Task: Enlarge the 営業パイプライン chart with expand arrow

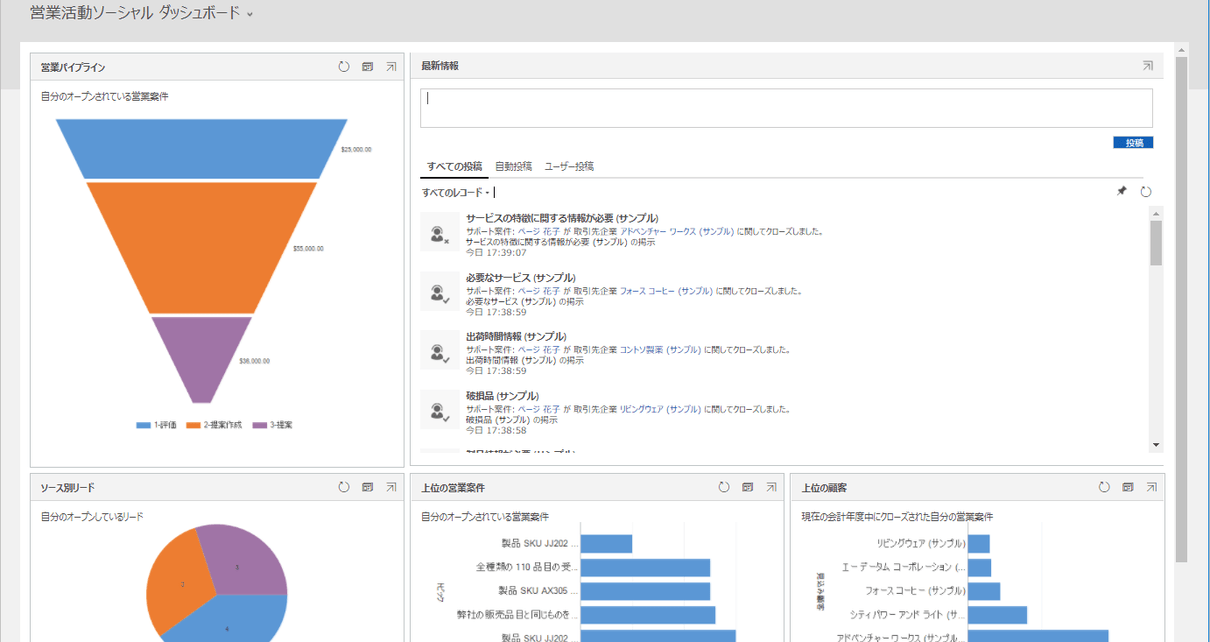Action: click(390, 66)
